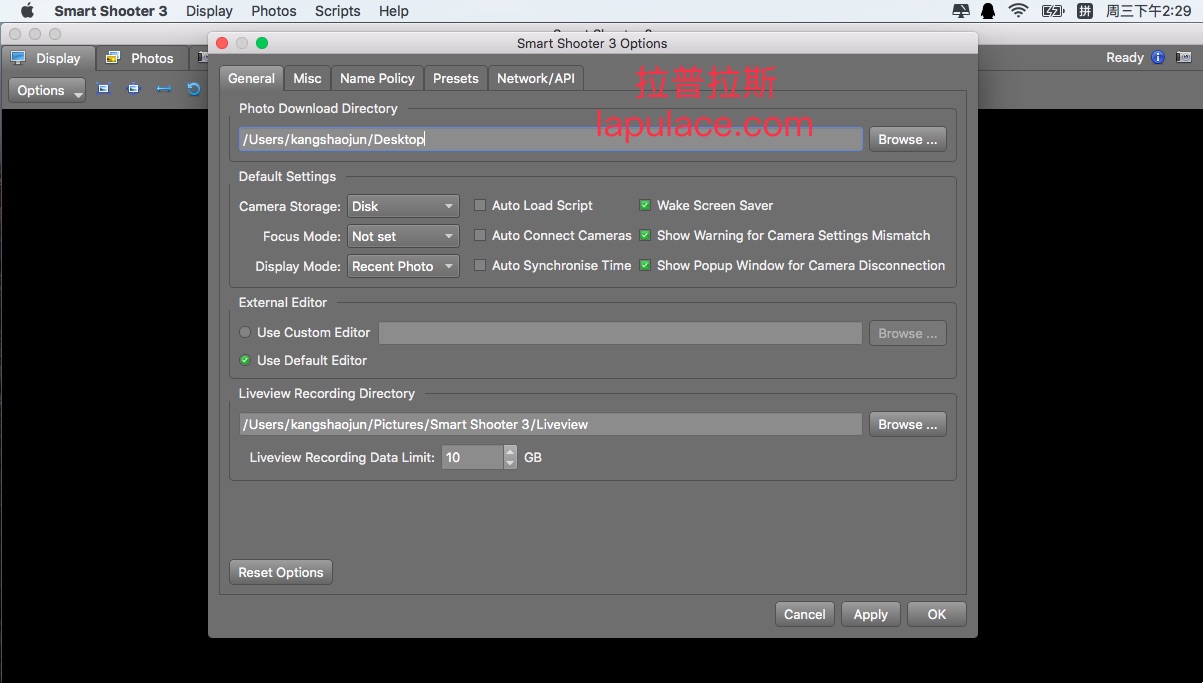This screenshot has width=1203, height=683.
Task: Click the Liveview Recording Data Limit value field
Action: pos(473,457)
